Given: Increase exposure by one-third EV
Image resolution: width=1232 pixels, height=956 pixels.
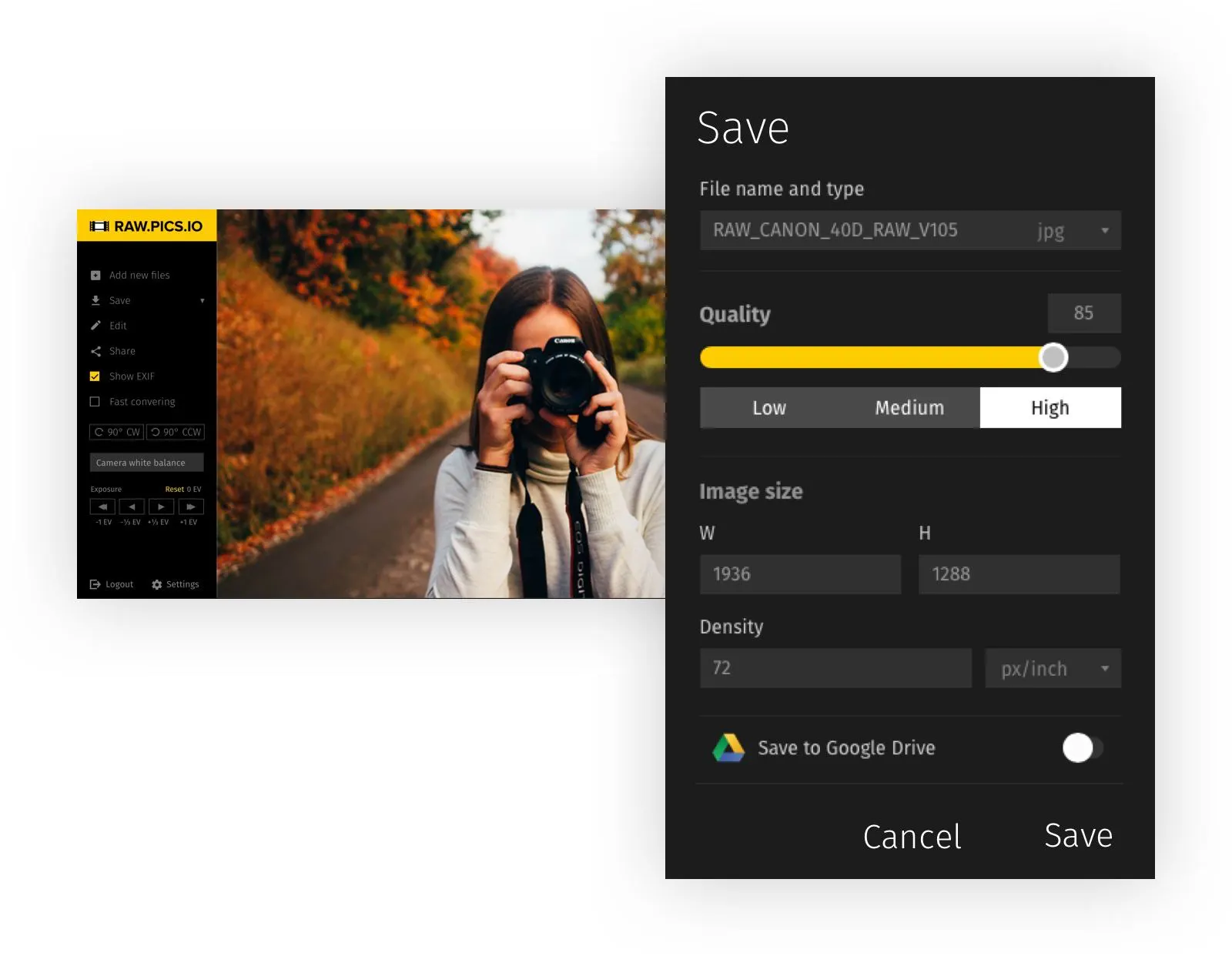Looking at the screenshot, I should [x=161, y=506].
